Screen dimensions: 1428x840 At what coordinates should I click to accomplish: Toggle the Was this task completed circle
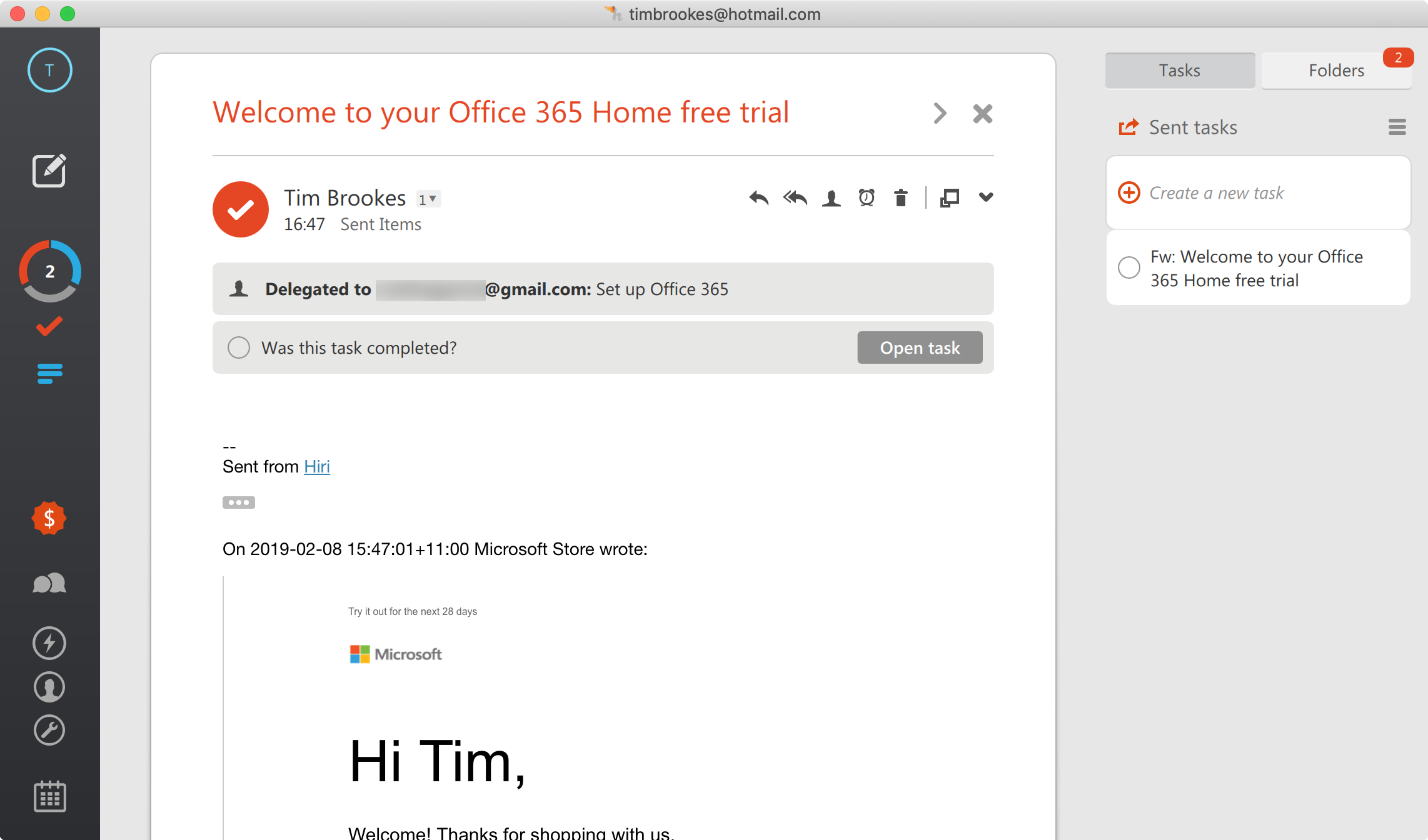[239, 347]
